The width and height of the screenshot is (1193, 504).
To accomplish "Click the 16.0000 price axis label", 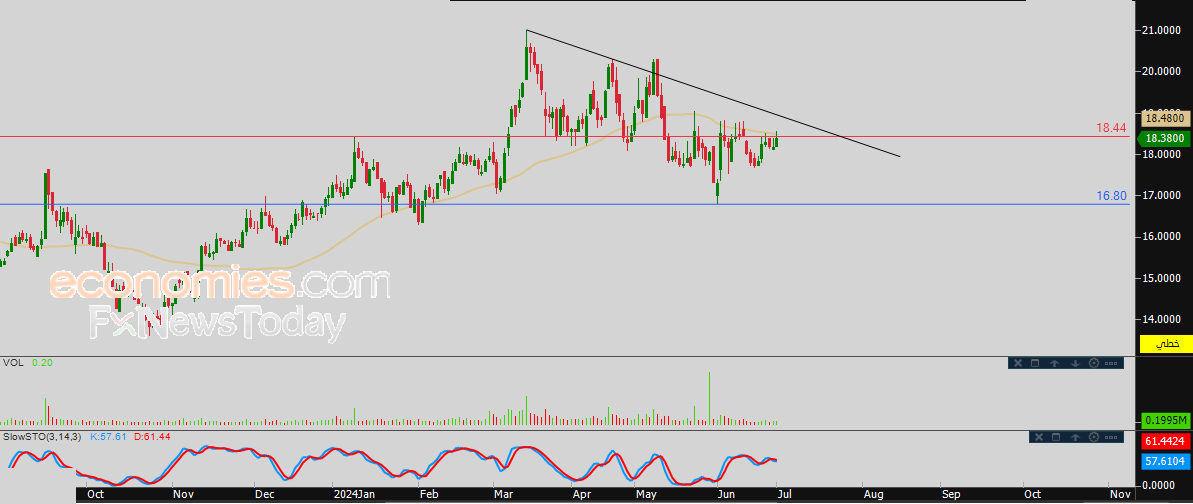I will pos(1163,237).
